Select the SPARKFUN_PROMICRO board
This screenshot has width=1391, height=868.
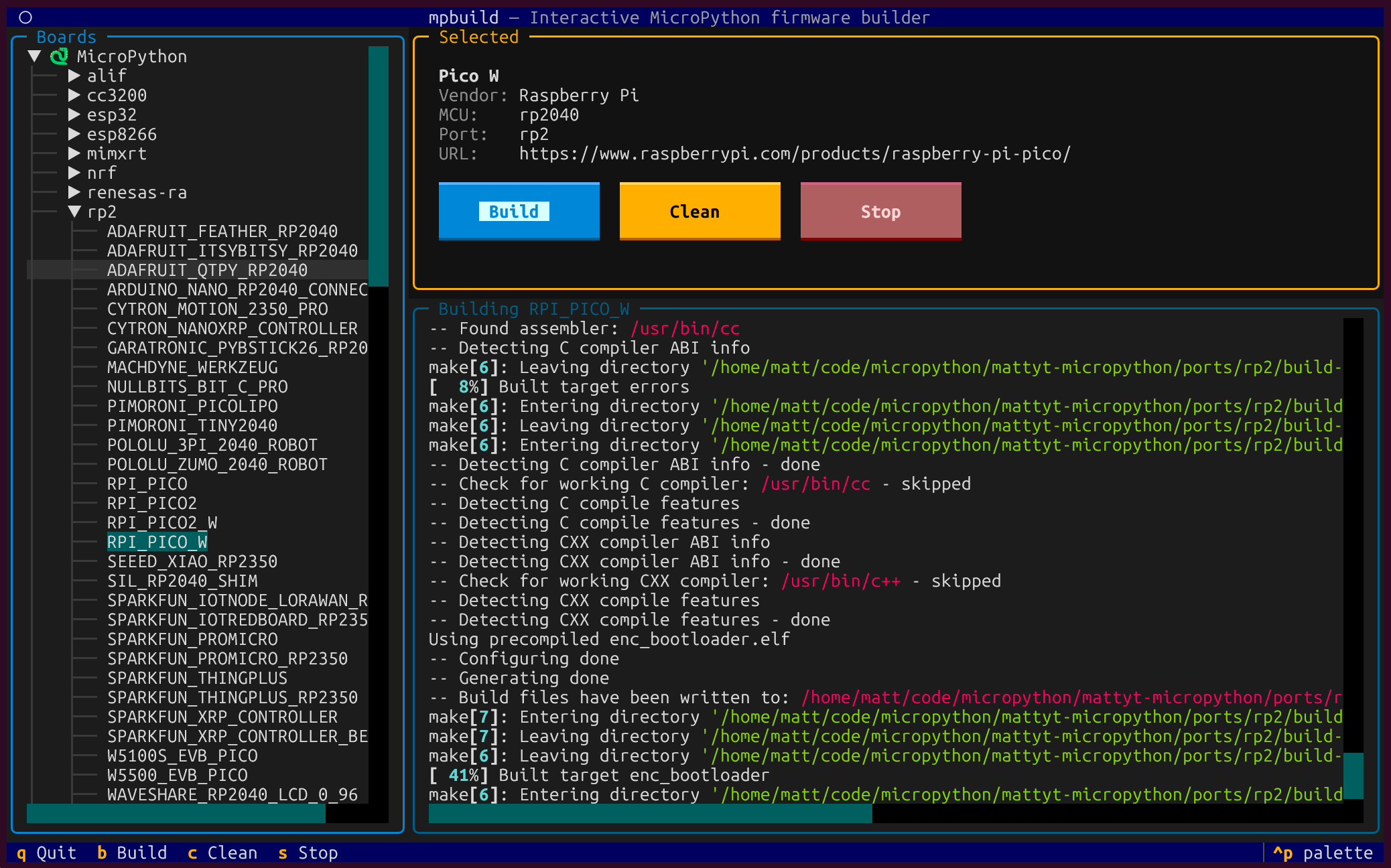[x=192, y=639]
